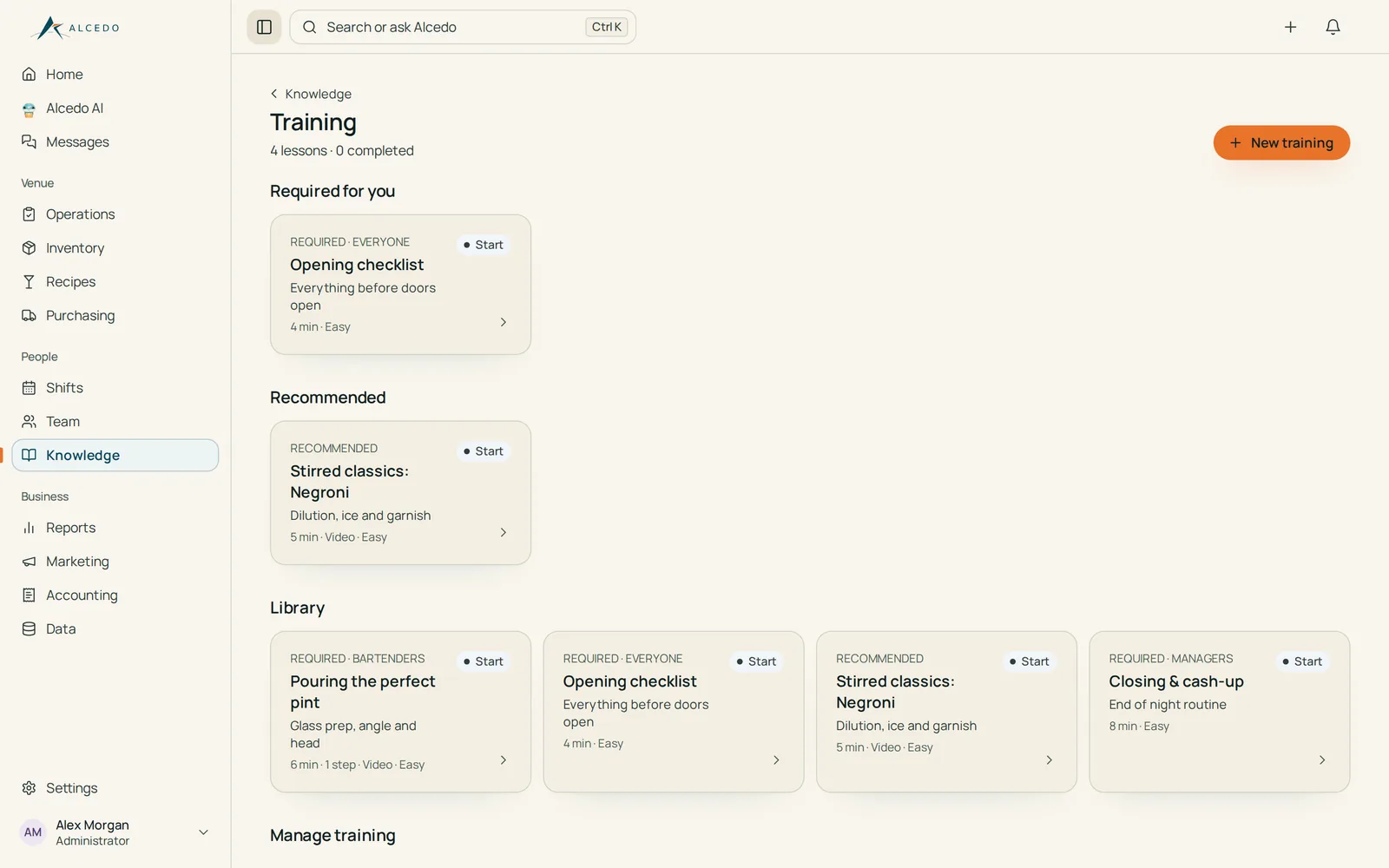Click the Team people icon
The width and height of the screenshot is (1389, 868).
[x=29, y=422]
